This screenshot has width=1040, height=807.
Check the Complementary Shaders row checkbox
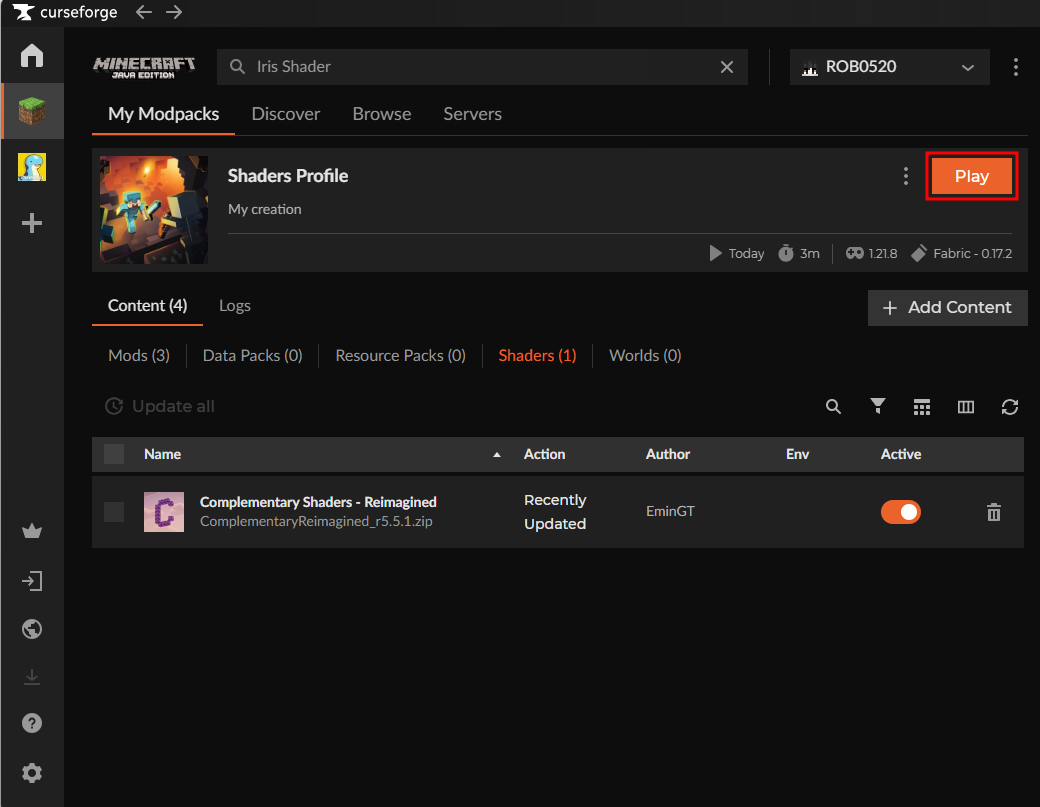coord(114,512)
